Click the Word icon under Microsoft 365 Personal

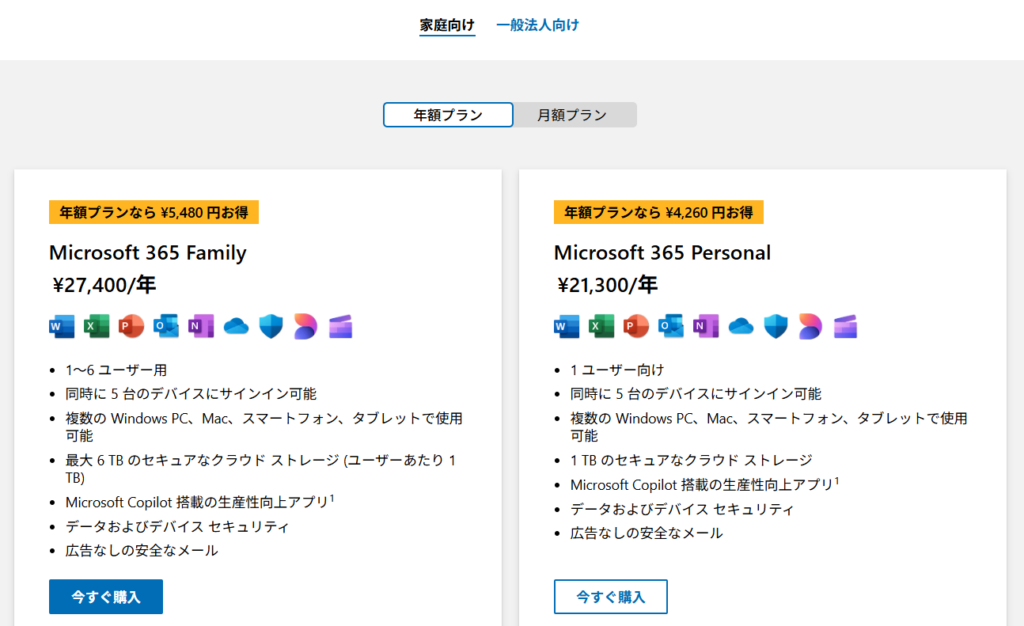[x=567, y=326]
